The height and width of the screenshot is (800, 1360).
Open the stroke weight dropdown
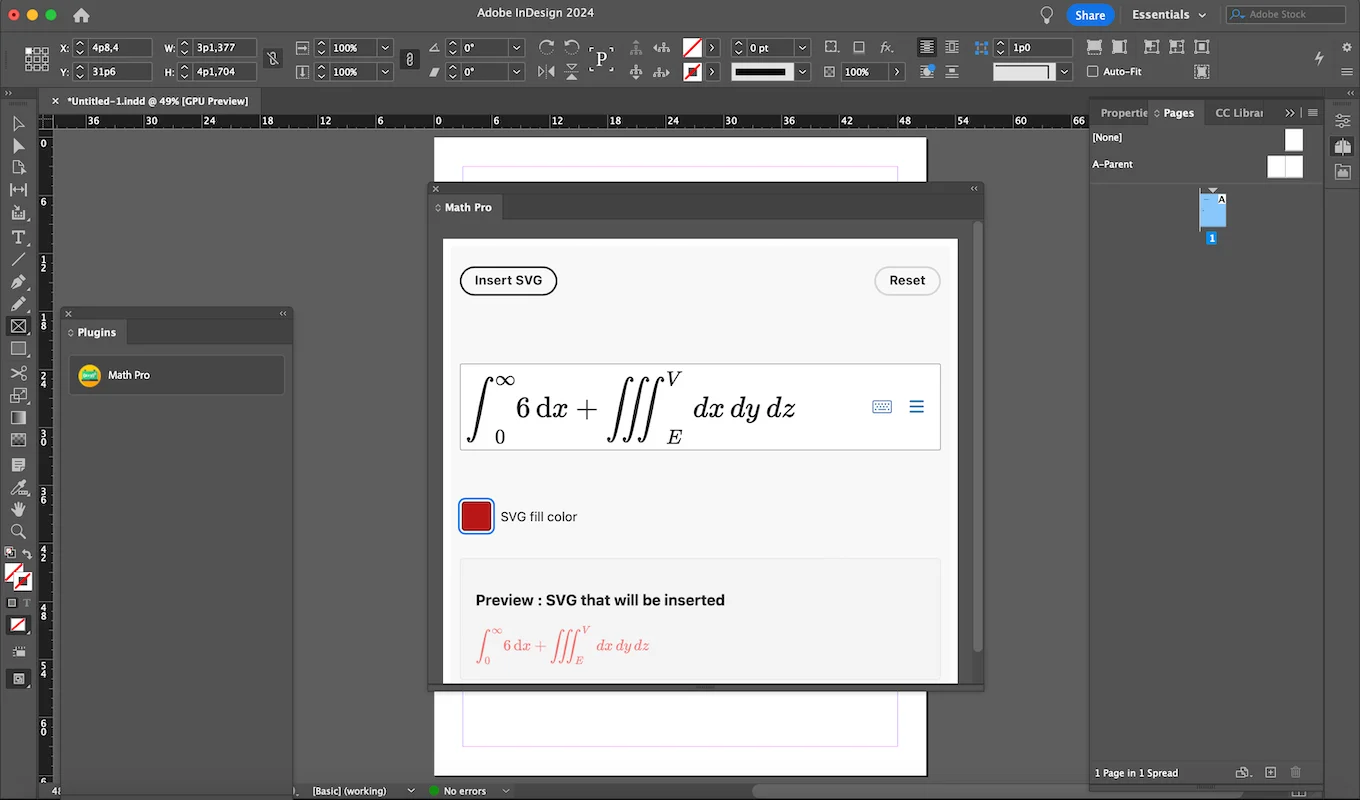coord(803,48)
